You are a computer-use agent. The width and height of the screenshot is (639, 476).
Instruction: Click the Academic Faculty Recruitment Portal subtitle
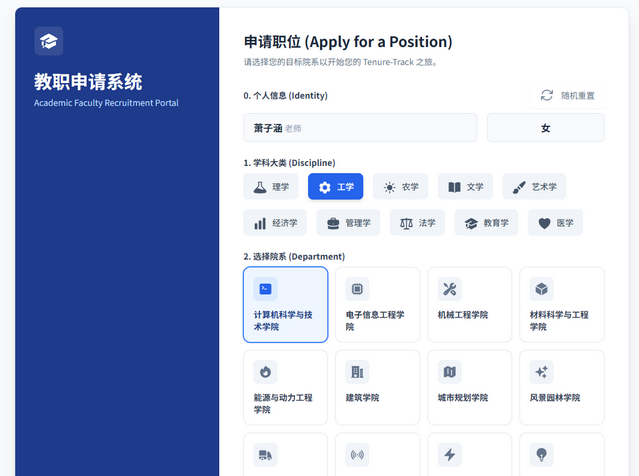tap(106, 103)
